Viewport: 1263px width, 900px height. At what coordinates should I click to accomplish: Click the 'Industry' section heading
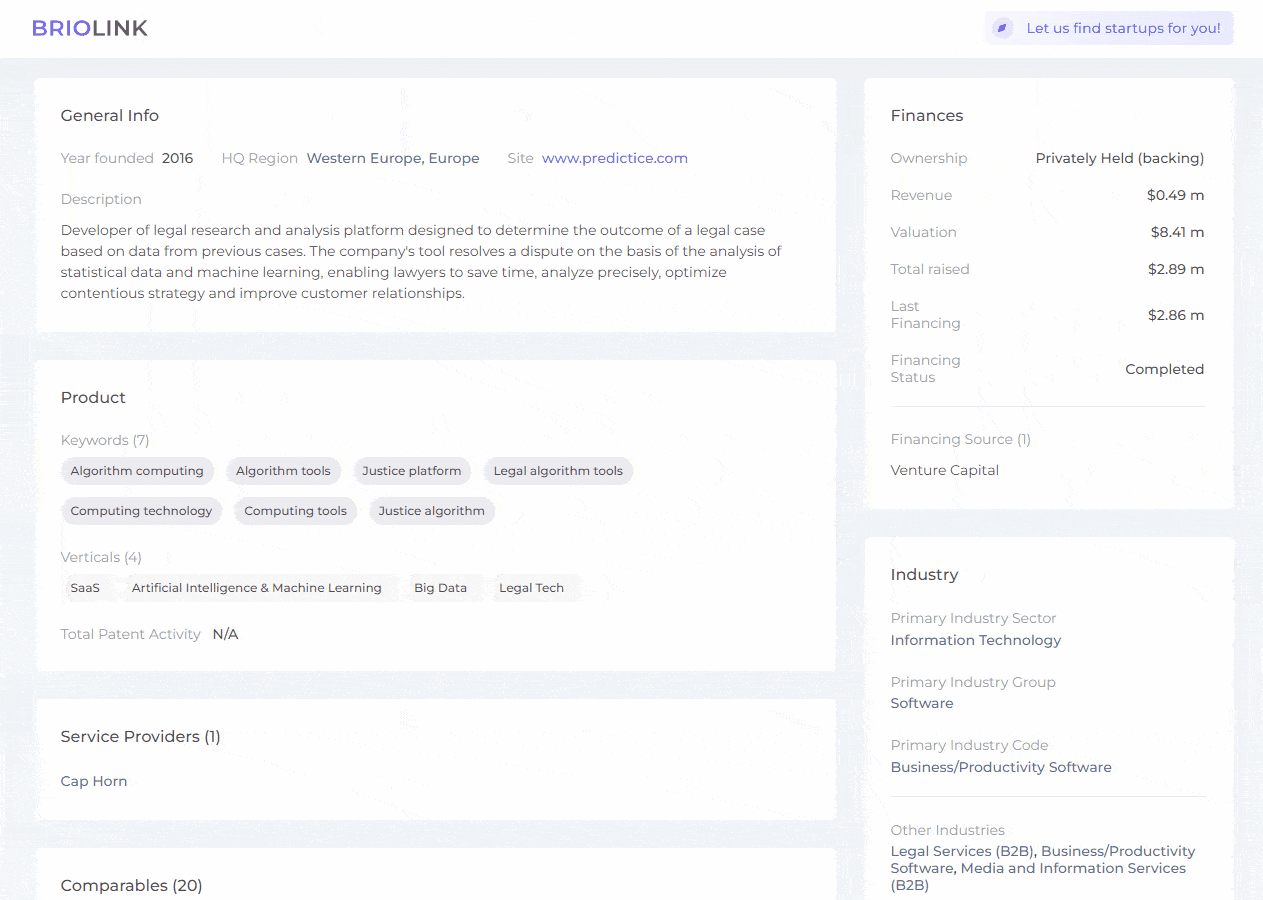[925, 575]
